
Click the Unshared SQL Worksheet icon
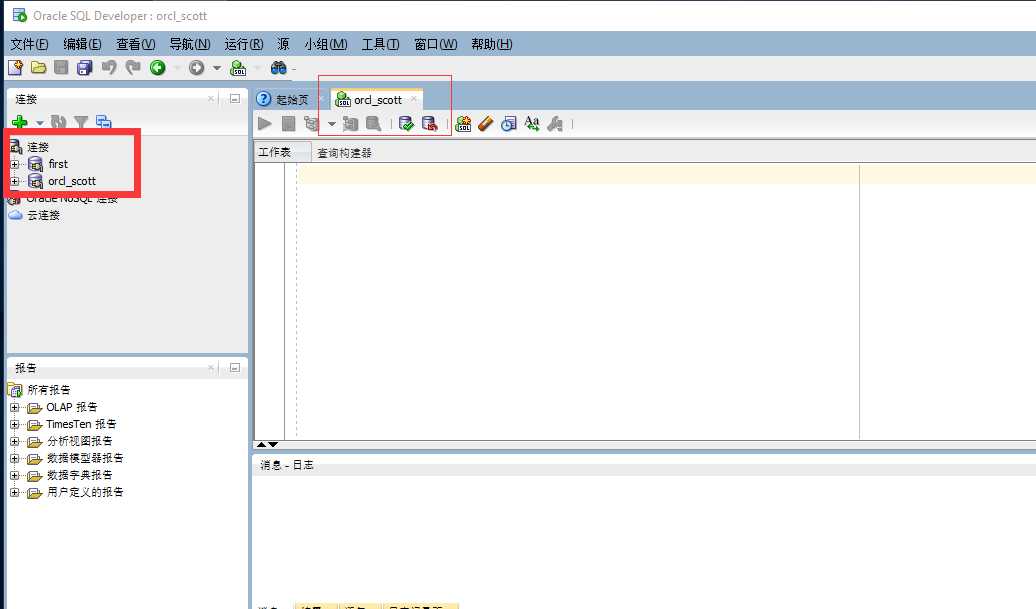tap(463, 123)
